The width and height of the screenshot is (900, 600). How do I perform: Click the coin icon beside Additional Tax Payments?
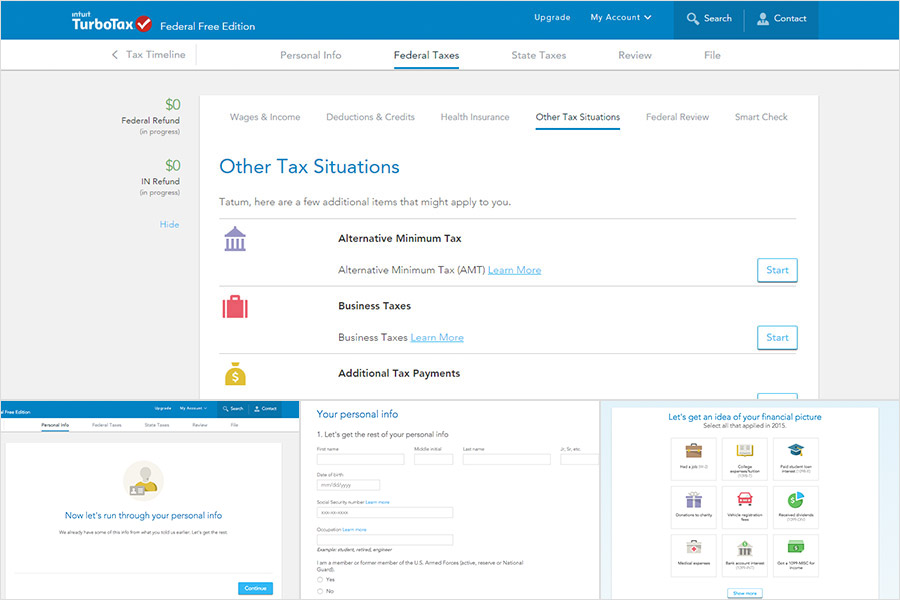click(234, 374)
